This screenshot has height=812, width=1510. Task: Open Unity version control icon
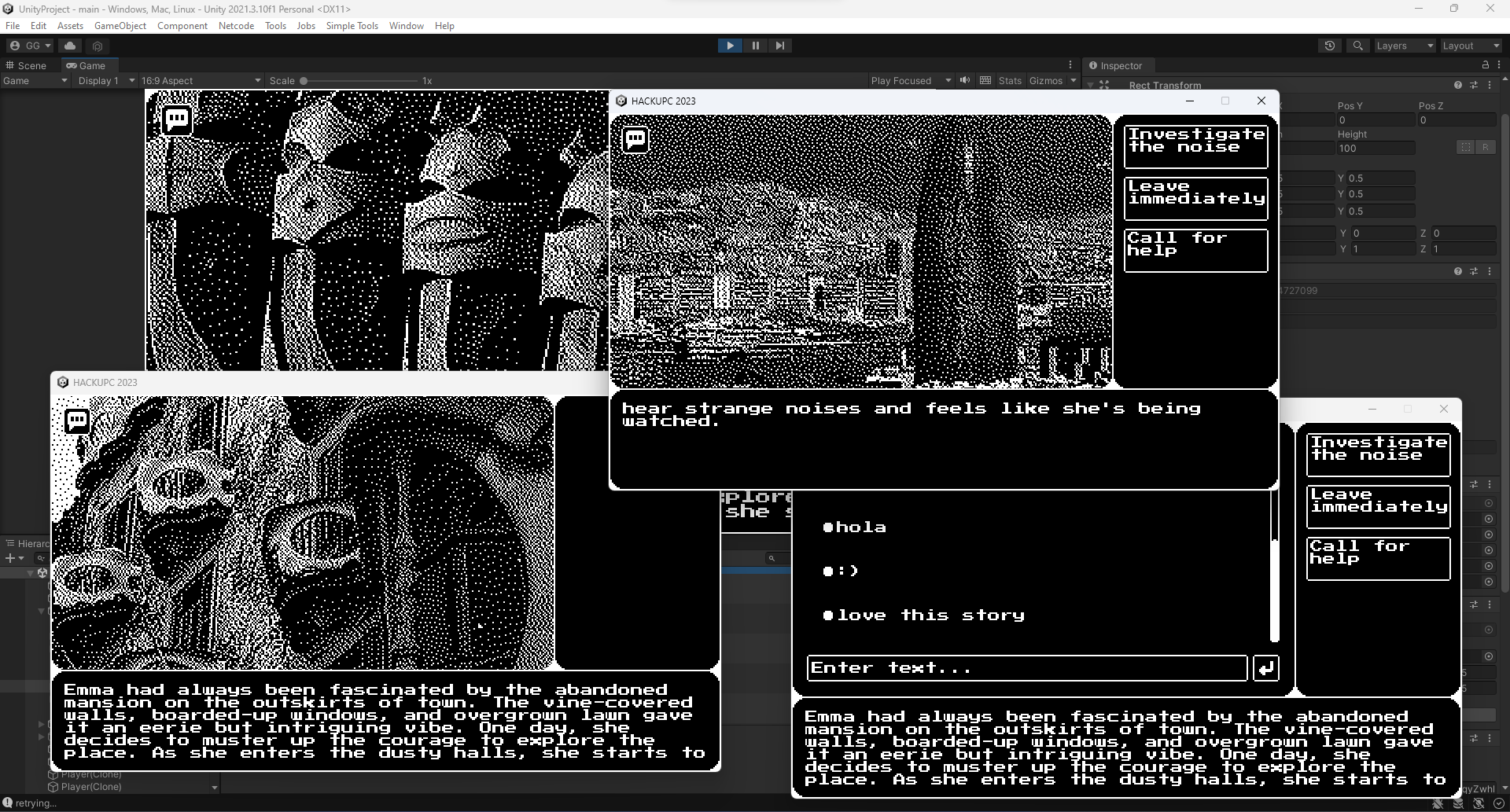point(98,46)
